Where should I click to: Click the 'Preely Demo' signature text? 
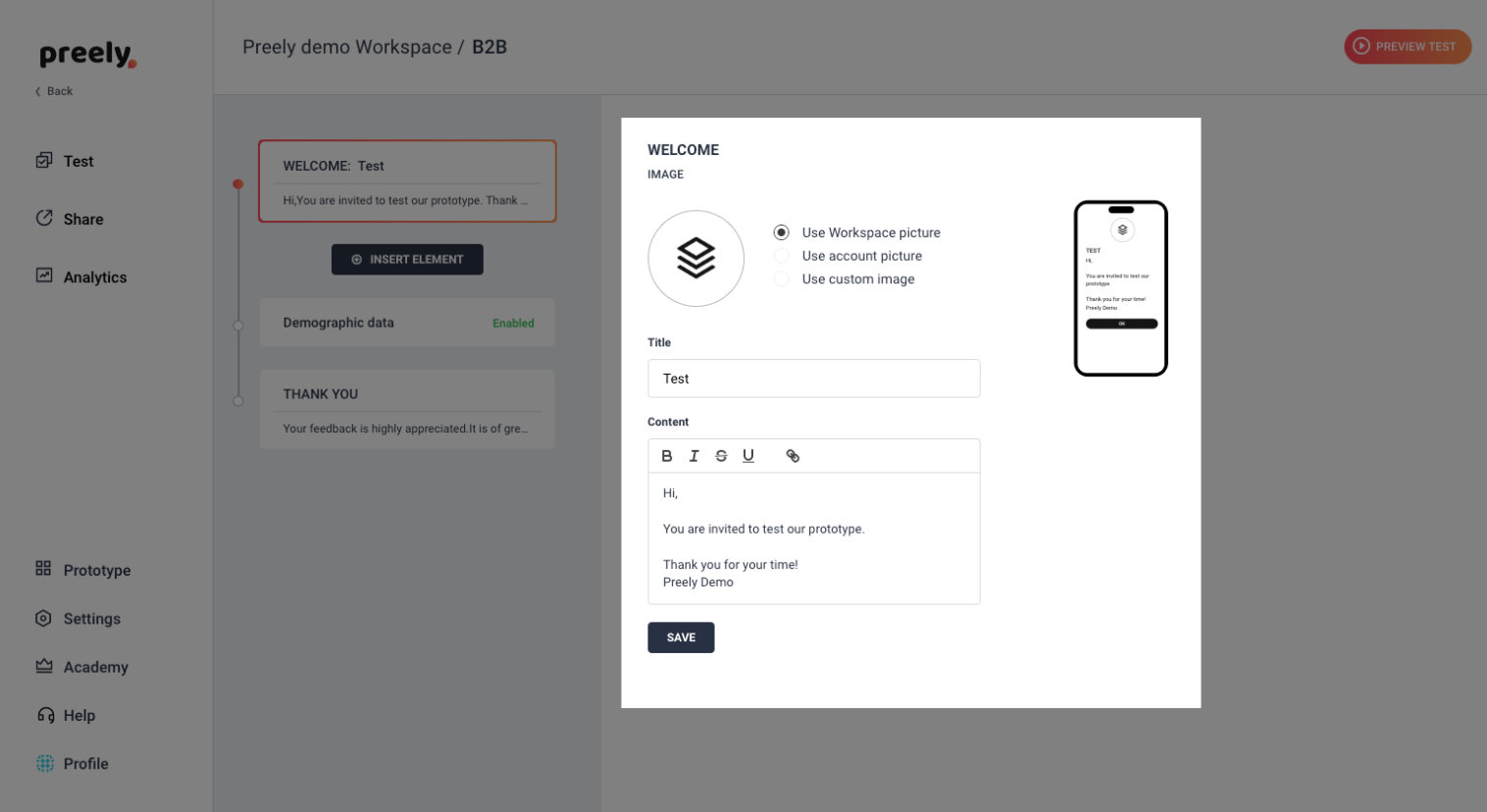click(698, 583)
